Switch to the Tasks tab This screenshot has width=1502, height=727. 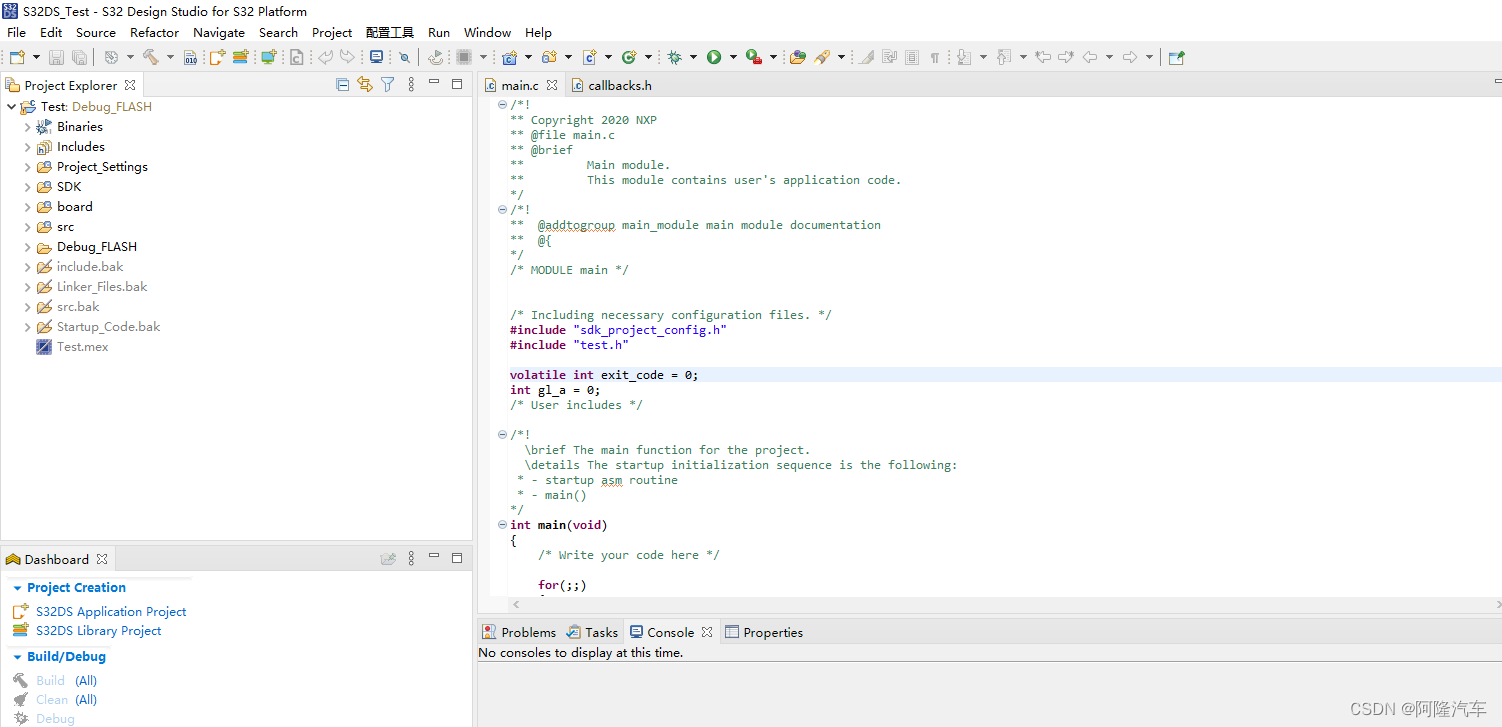pyautogui.click(x=592, y=632)
